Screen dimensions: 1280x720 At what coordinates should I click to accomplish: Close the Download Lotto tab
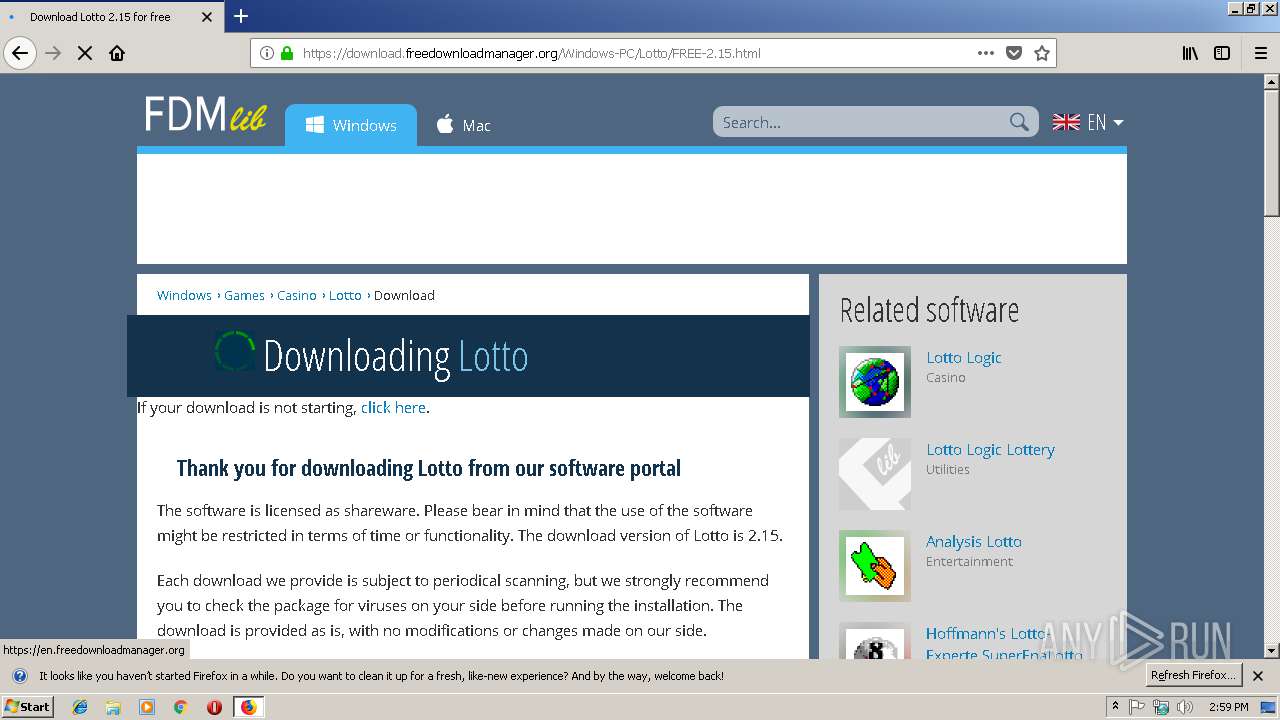[207, 17]
